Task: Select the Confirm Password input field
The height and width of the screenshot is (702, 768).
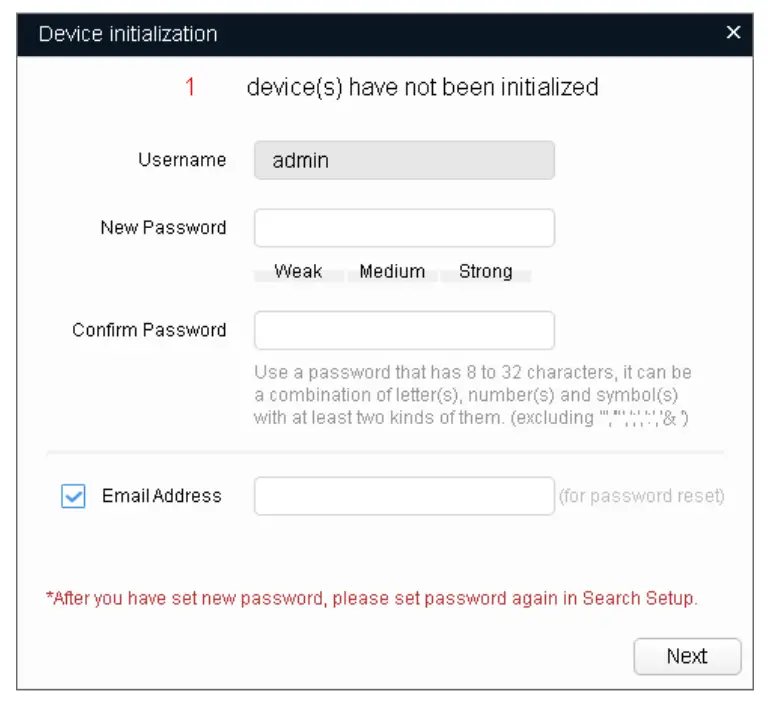Action: (x=404, y=330)
